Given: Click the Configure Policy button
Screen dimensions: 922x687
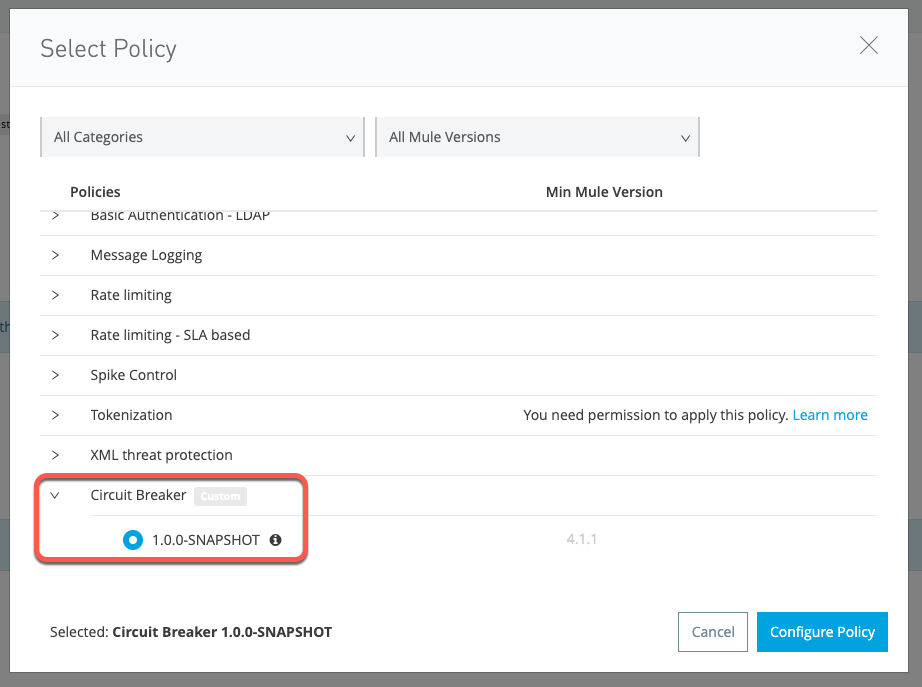Looking at the screenshot, I should 822,632.
